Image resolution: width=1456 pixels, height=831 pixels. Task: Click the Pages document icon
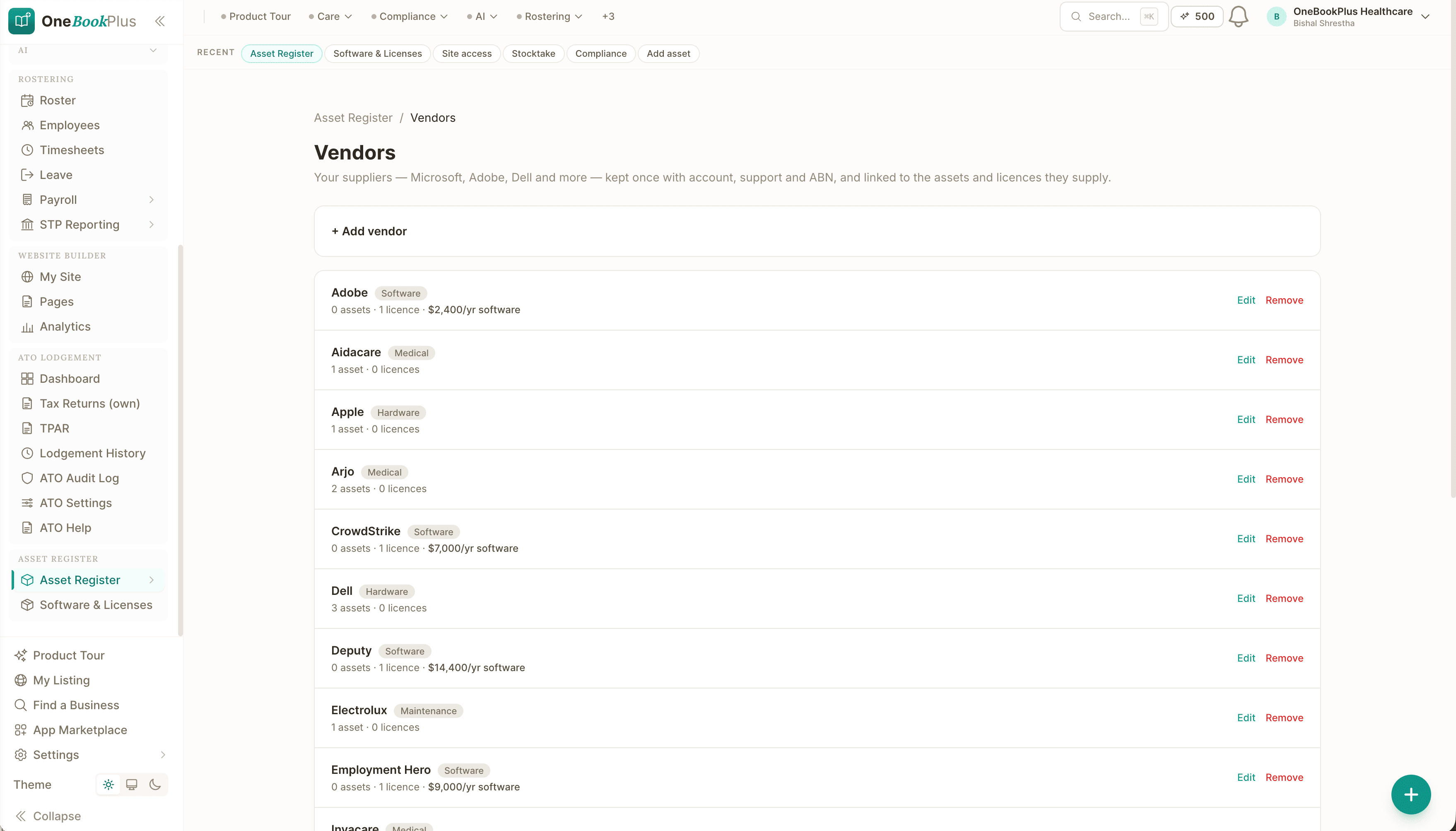tap(27, 301)
